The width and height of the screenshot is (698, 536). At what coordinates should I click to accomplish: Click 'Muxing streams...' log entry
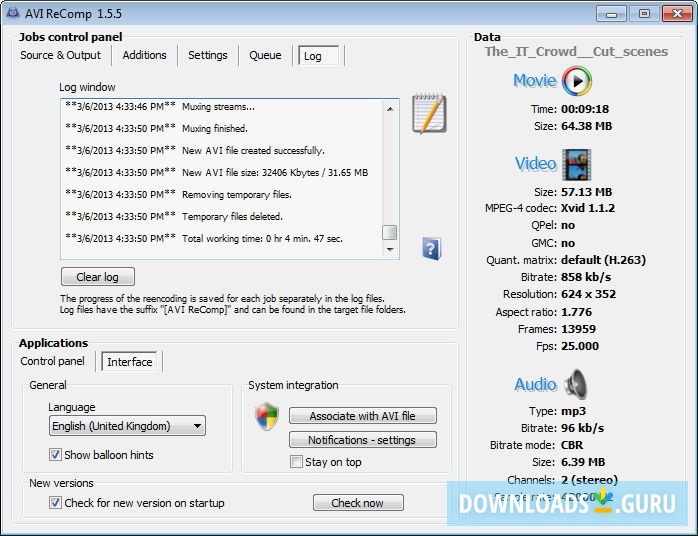[160, 107]
